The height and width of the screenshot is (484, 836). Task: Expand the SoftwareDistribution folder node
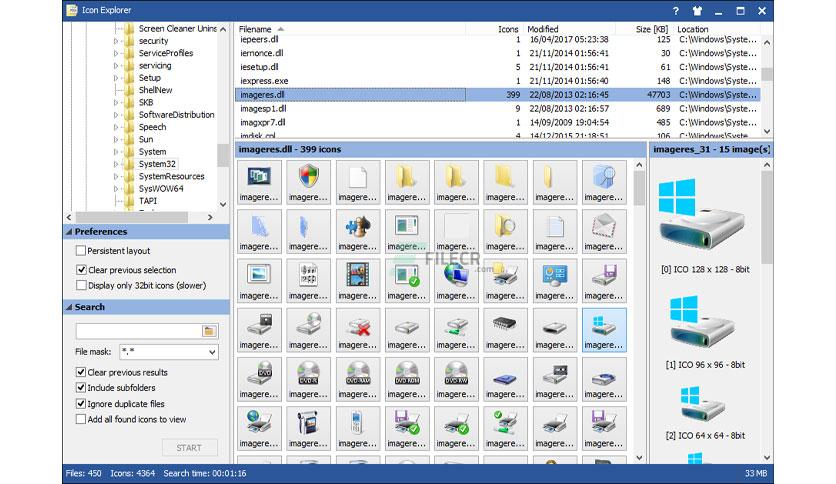(116, 115)
